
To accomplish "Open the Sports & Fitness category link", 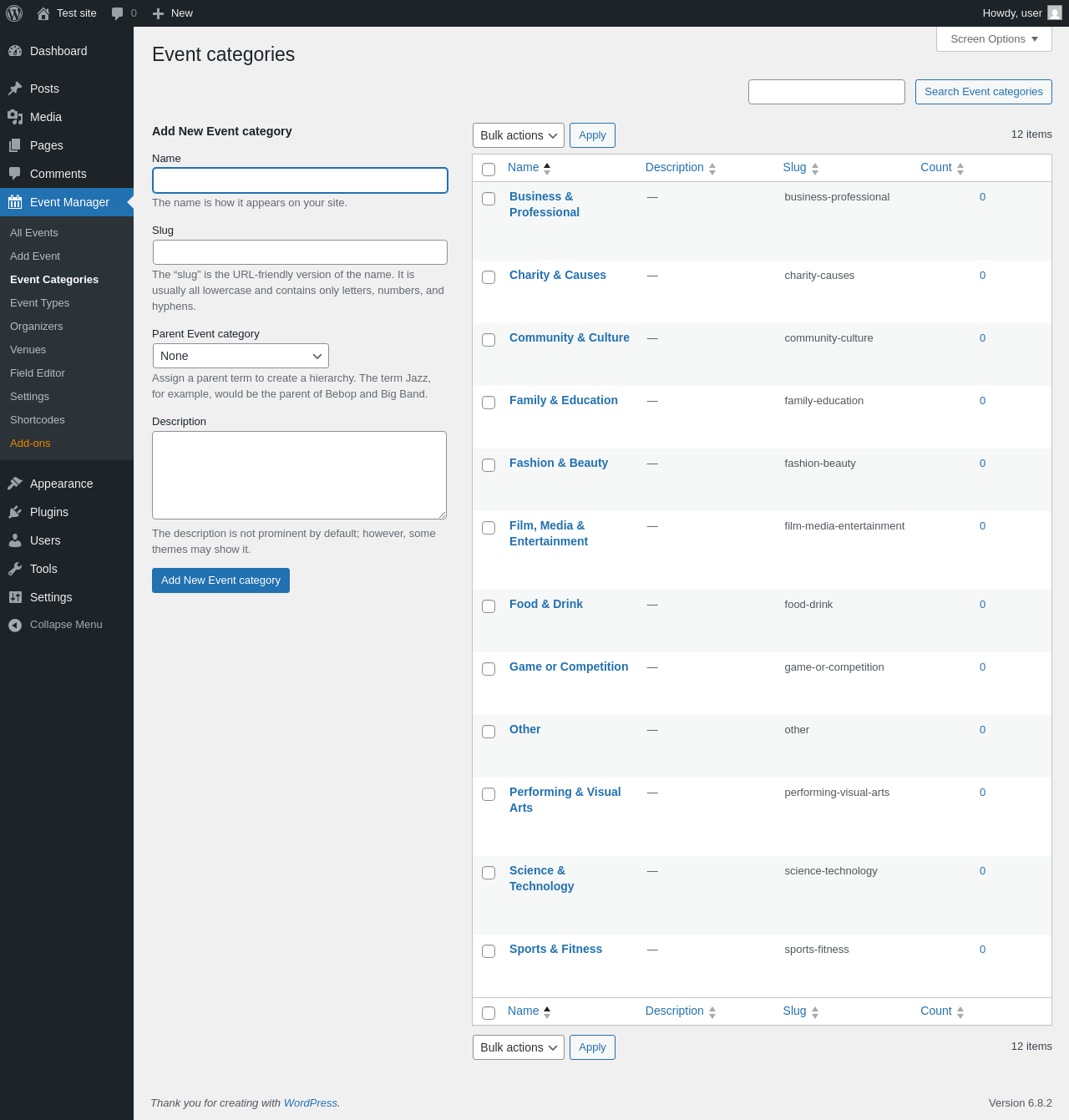I will coord(555,949).
